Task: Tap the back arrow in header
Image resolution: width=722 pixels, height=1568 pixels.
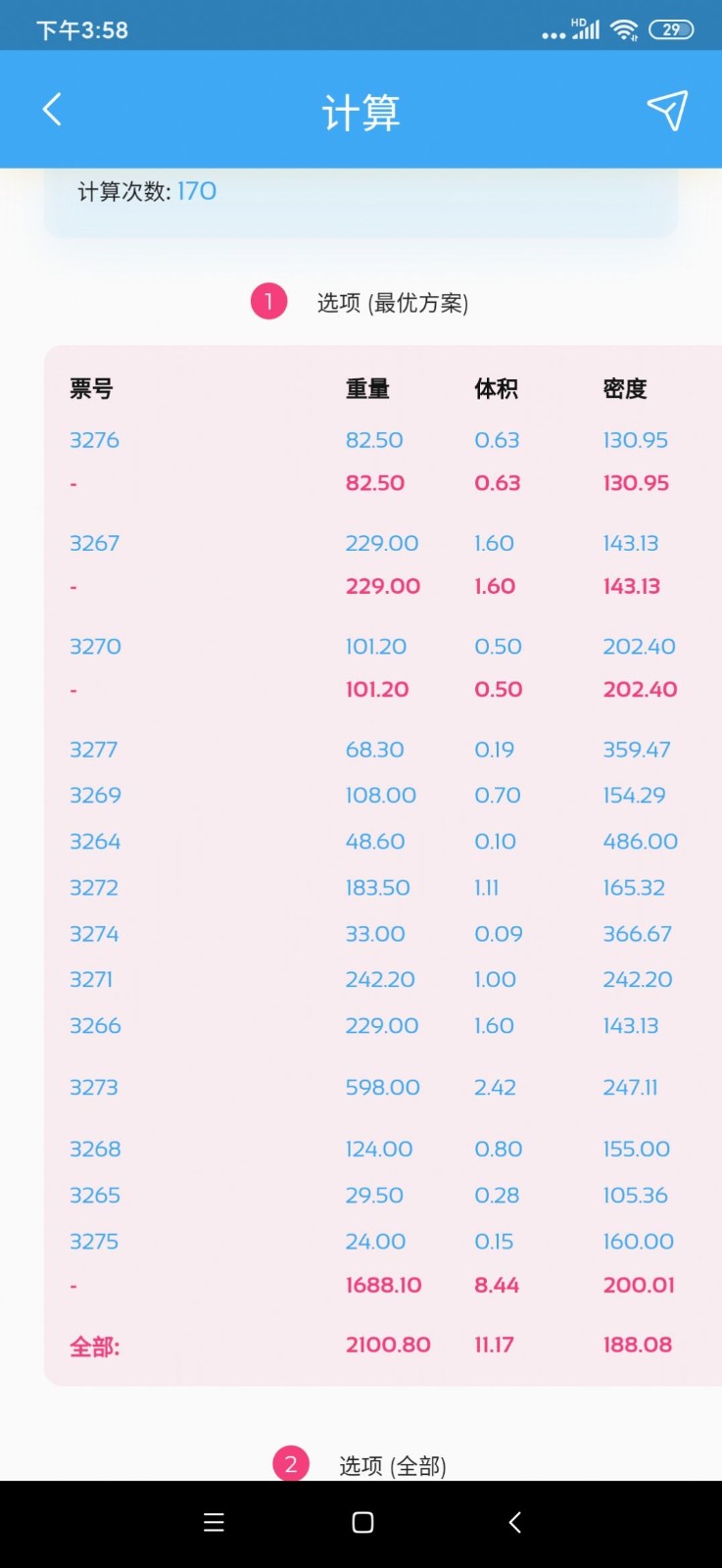Action: coord(53,110)
